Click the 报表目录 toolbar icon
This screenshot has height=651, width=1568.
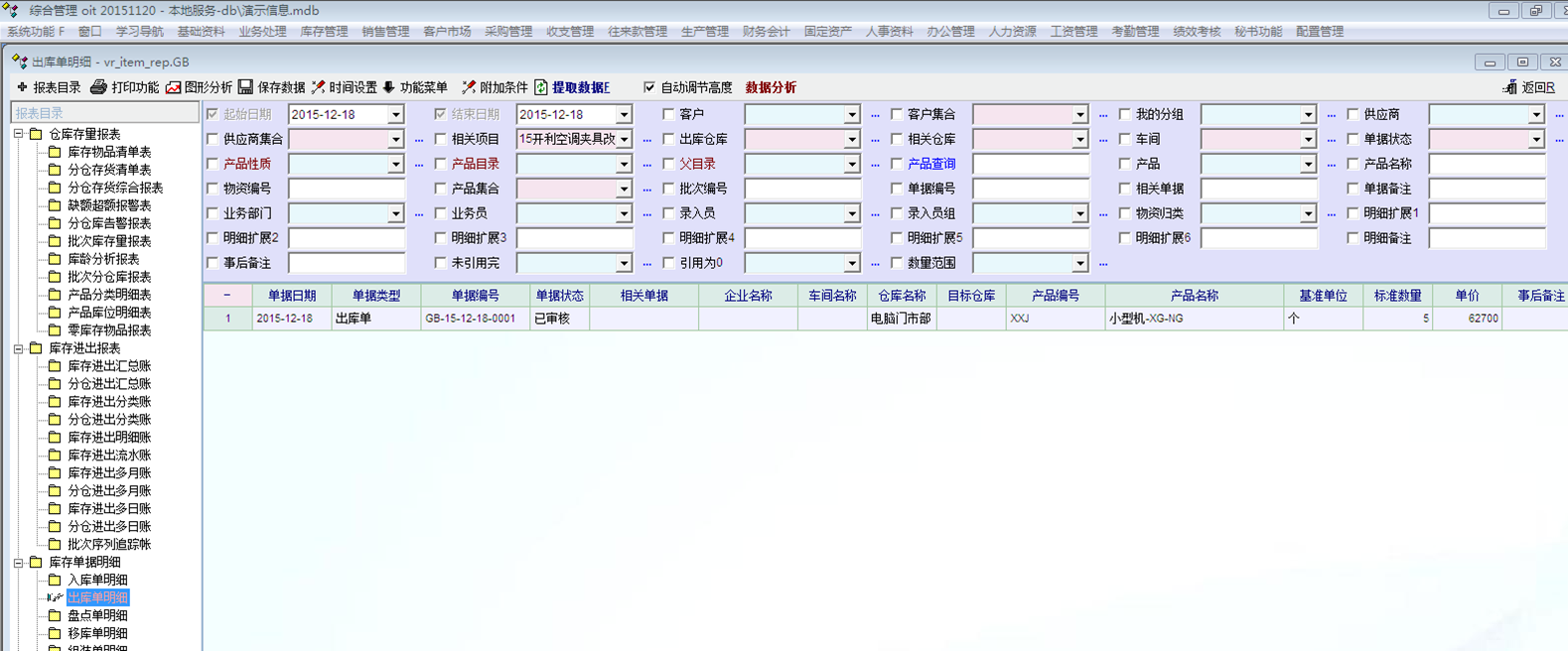[22, 87]
